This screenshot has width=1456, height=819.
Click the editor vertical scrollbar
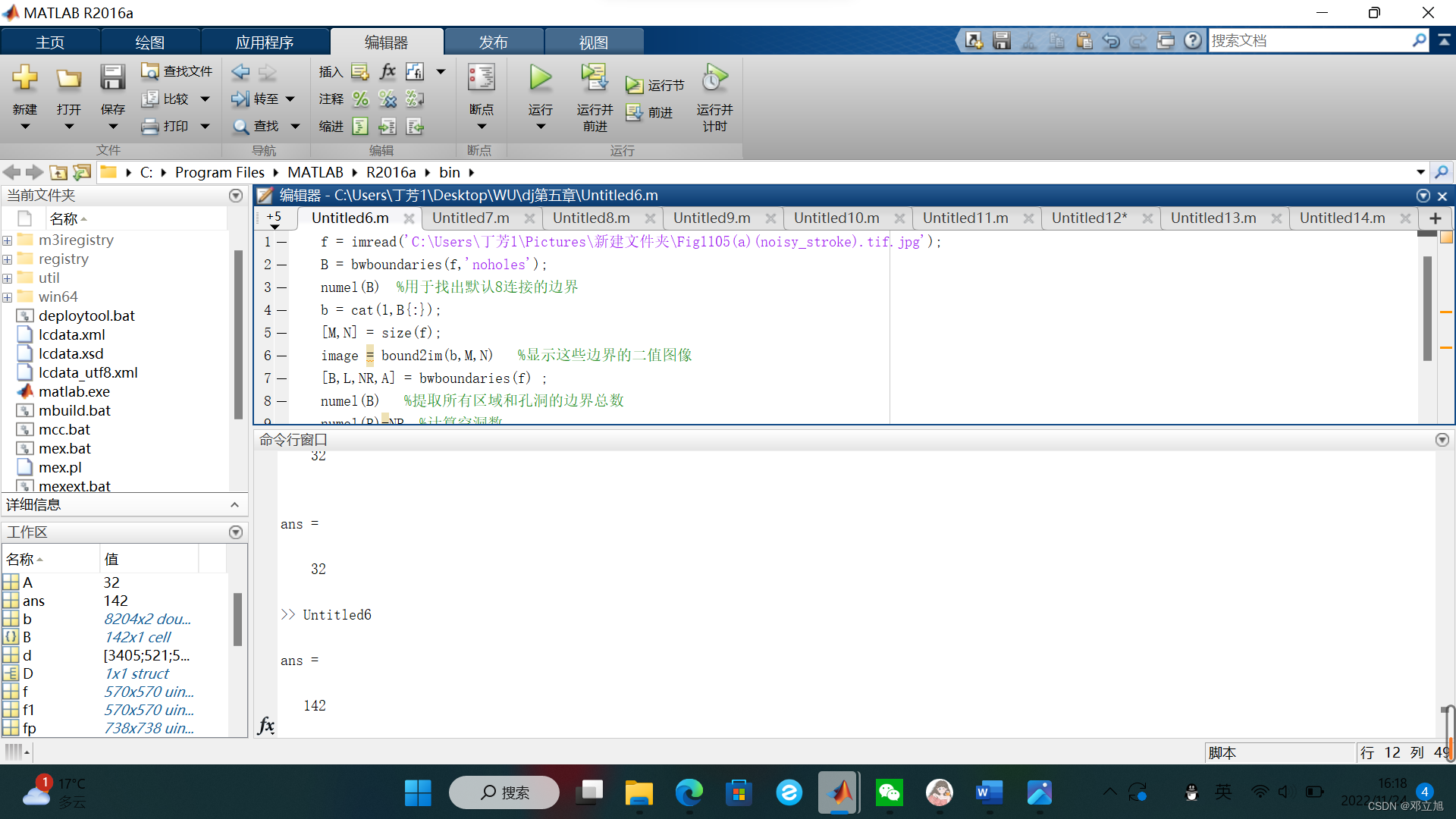[1427, 308]
